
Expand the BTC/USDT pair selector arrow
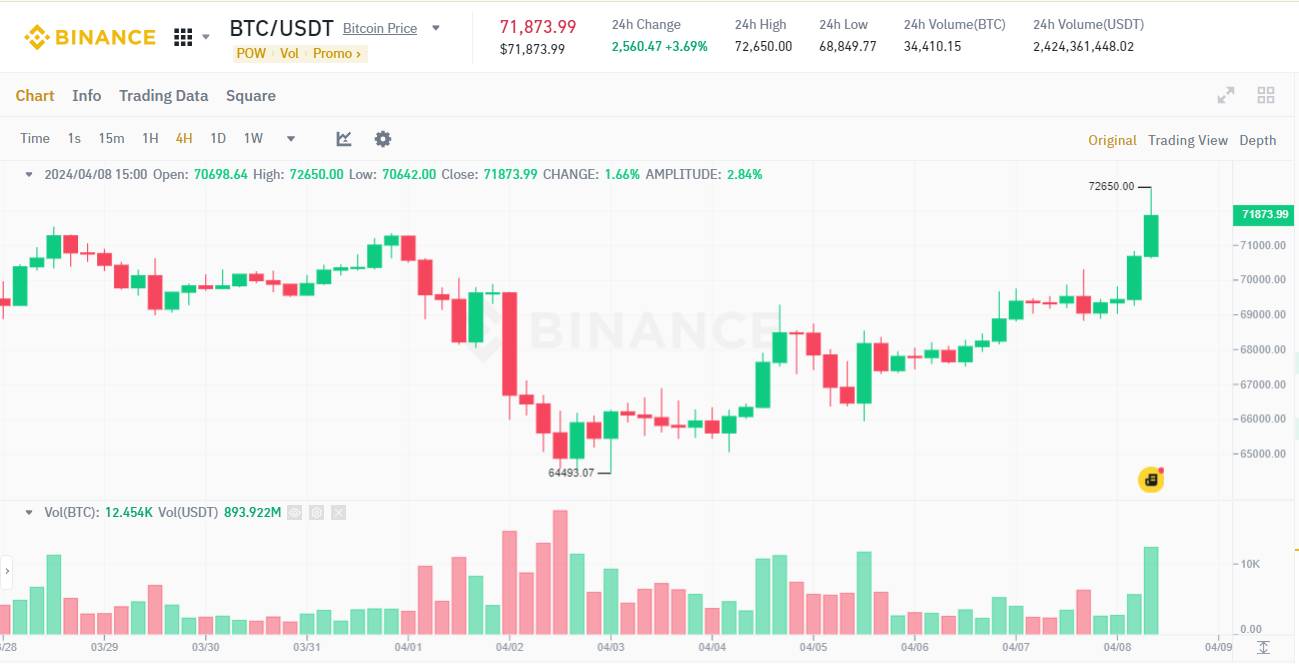[x=436, y=28]
